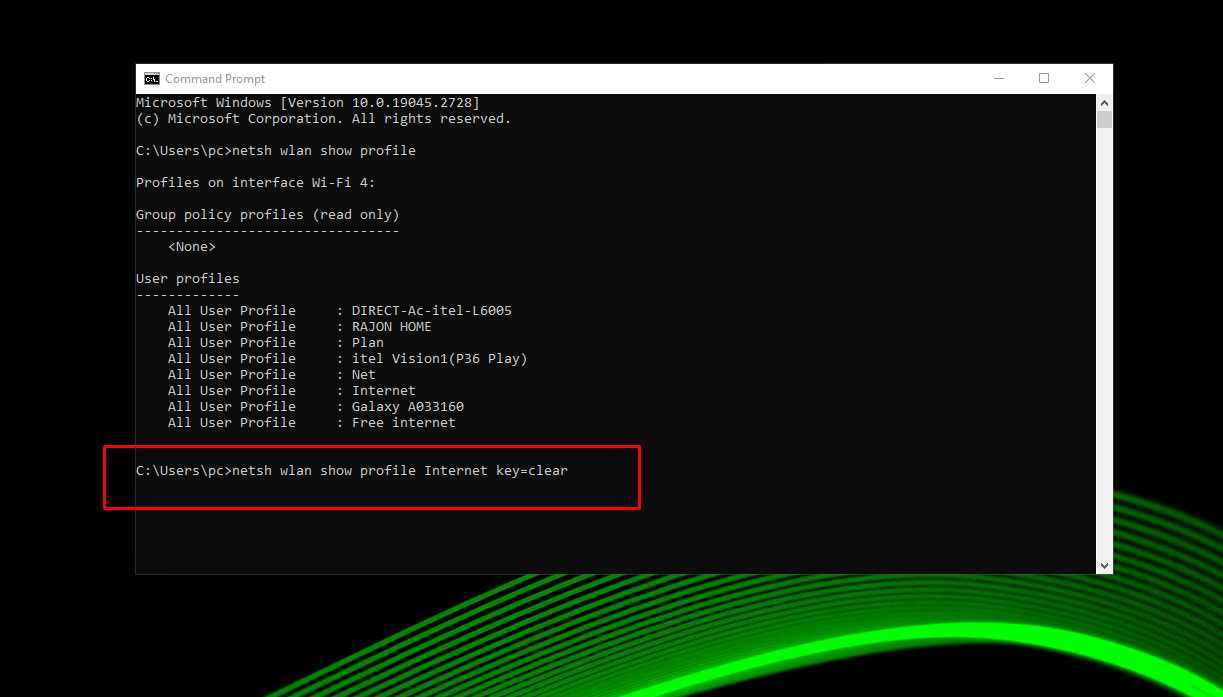Image resolution: width=1223 pixels, height=697 pixels.
Task: Click the DIRECT-Ac-itel-L6005 profile name
Action: [x=431, y=310]
